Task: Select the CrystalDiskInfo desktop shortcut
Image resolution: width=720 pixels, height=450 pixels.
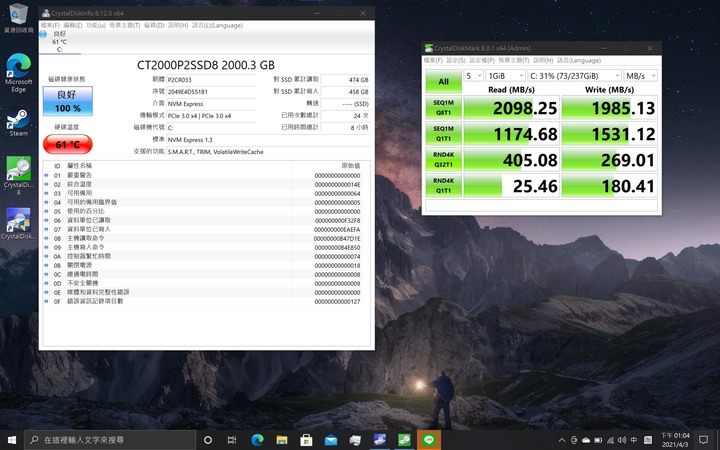Action: click(x=18, y=224)
